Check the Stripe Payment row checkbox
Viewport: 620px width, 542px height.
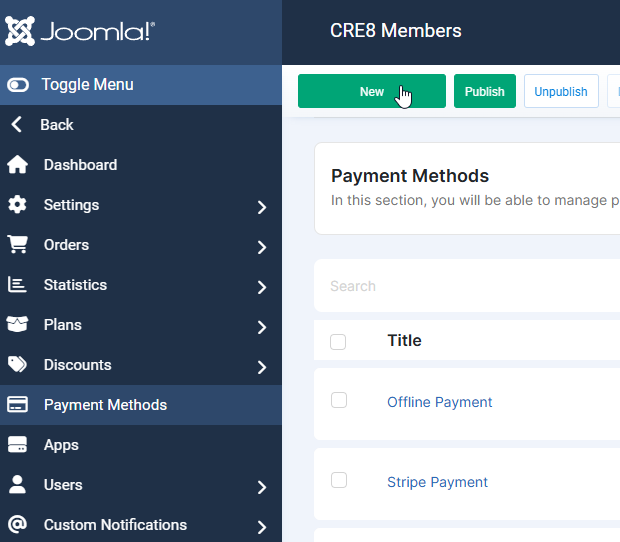[x=339, y=480]
